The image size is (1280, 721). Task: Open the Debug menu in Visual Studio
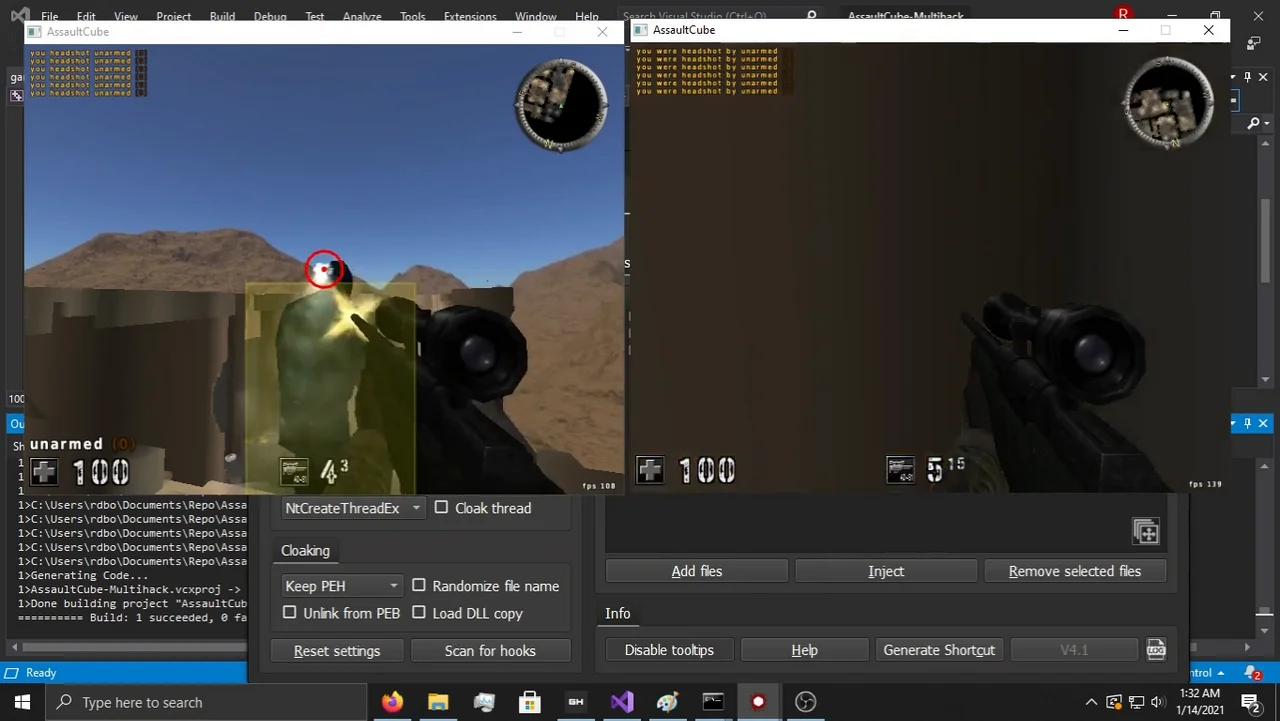[x=270, y=16]
